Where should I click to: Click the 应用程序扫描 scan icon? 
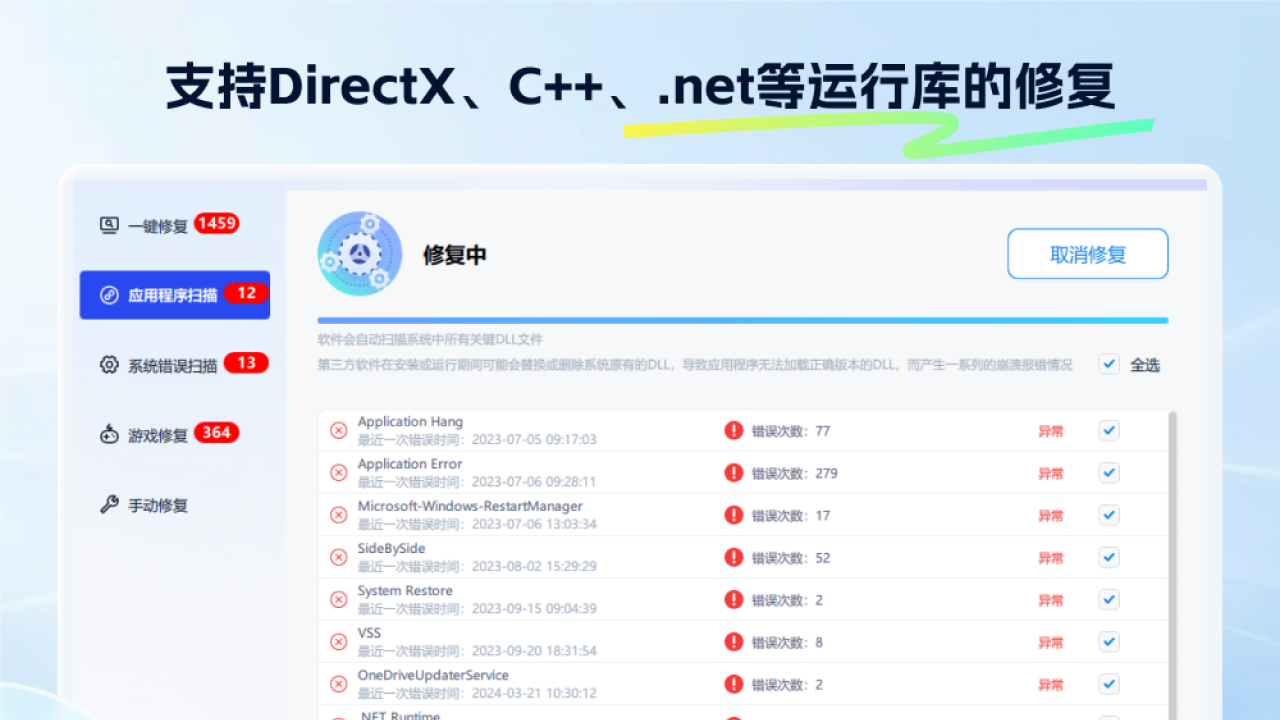point(109,294)
